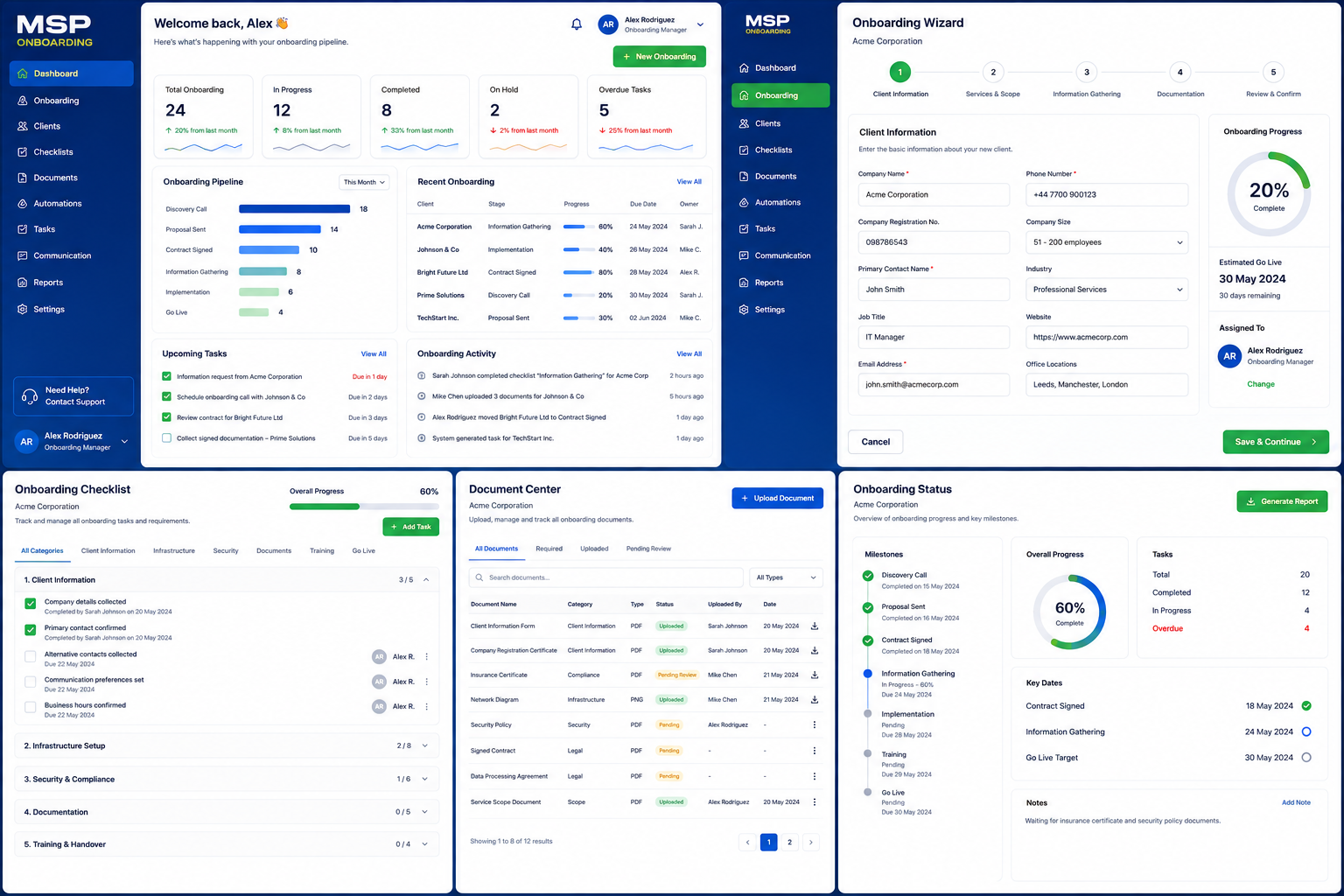Click the Add Note link in Notes
The width and height of the screenshot is (1344, 896).
point(1296,802)
